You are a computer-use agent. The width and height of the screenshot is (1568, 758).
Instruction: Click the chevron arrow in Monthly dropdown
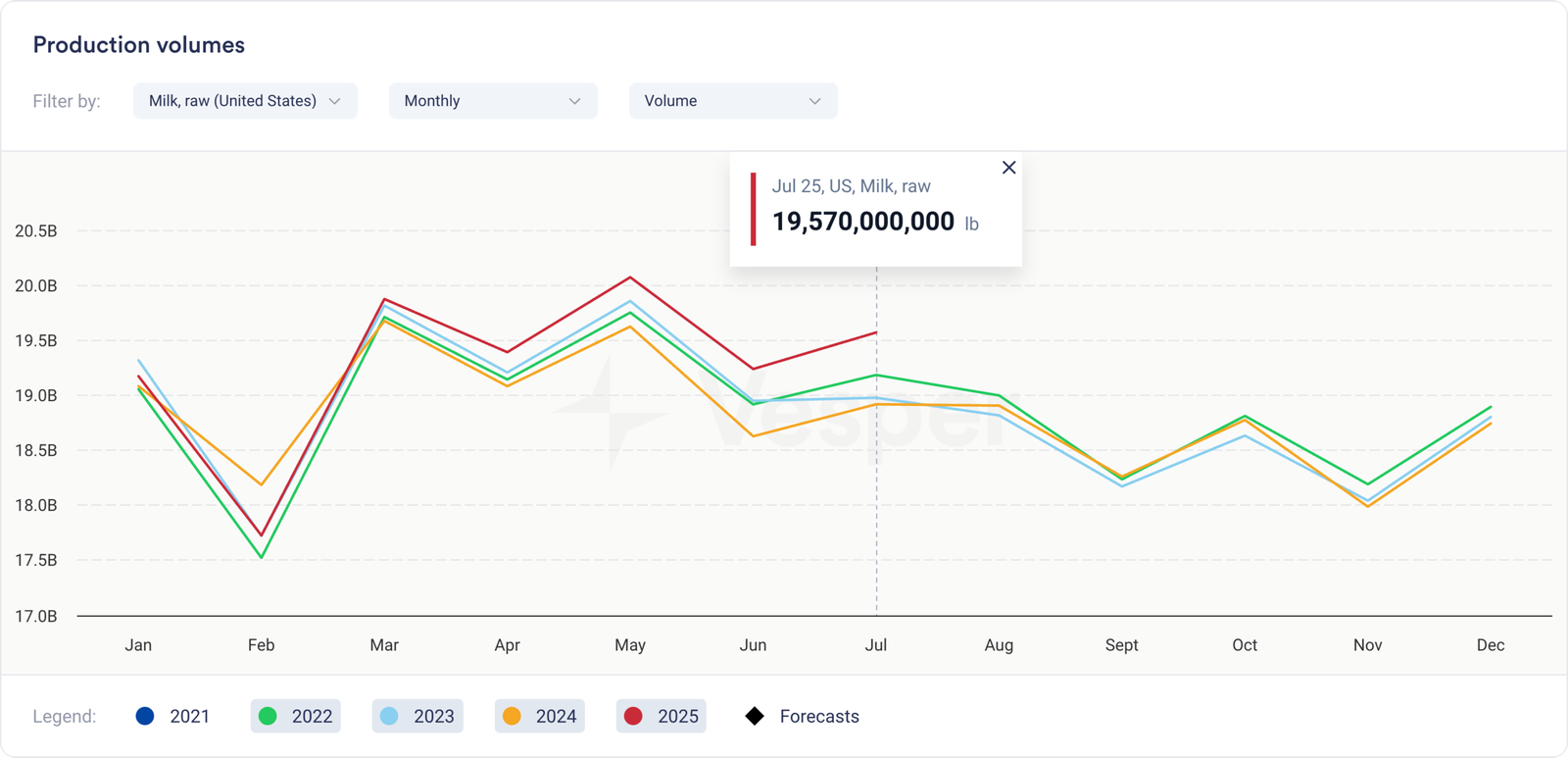pyautogui.click(x=574, y=101)
